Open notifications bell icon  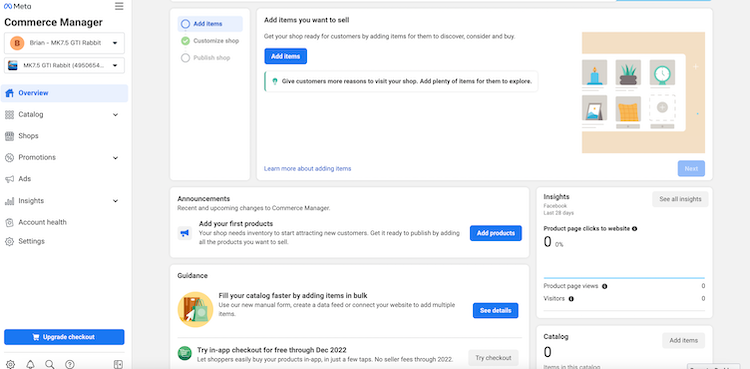(x=30, y=364)
